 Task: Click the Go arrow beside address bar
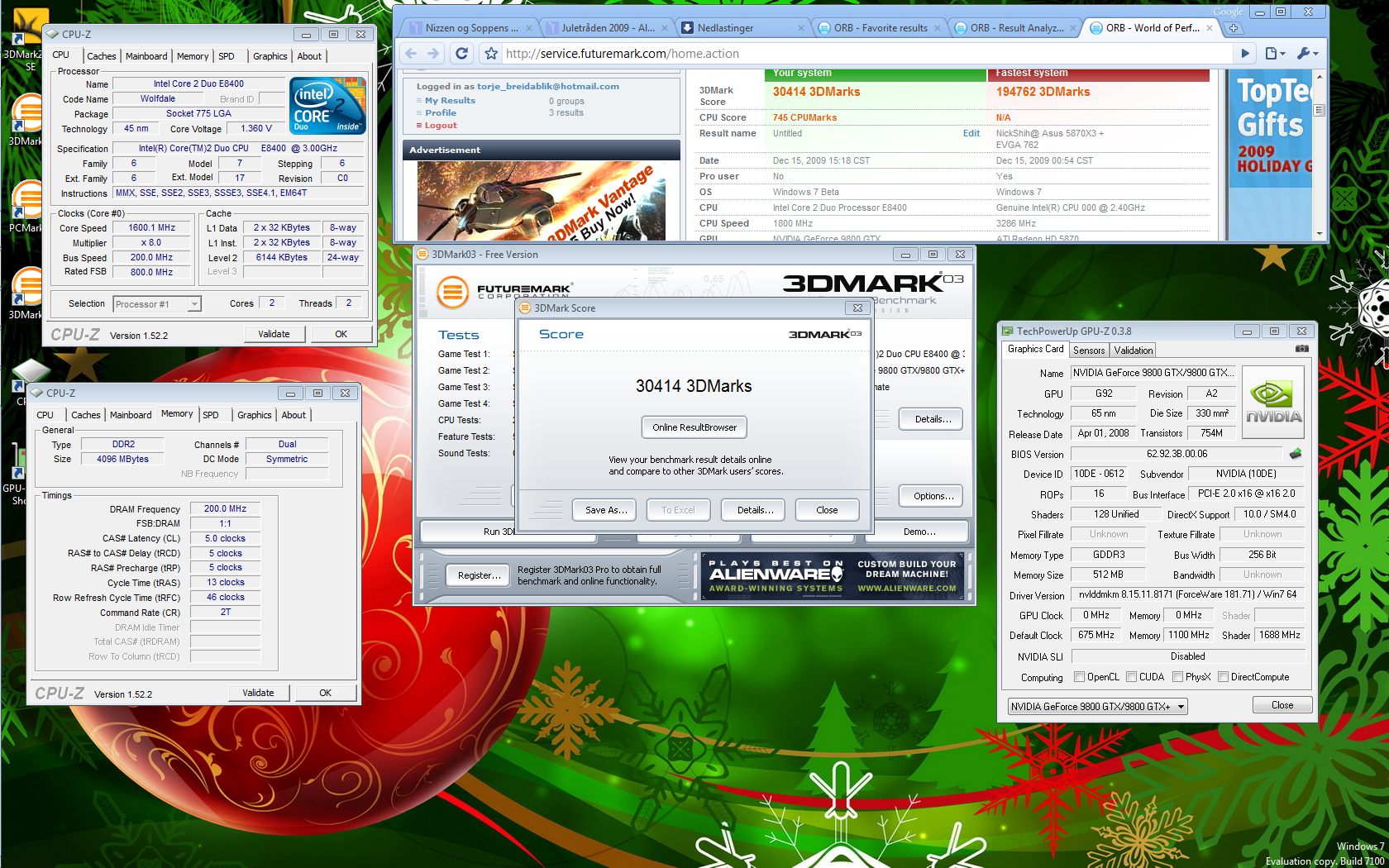click(x=1245, y=54)
